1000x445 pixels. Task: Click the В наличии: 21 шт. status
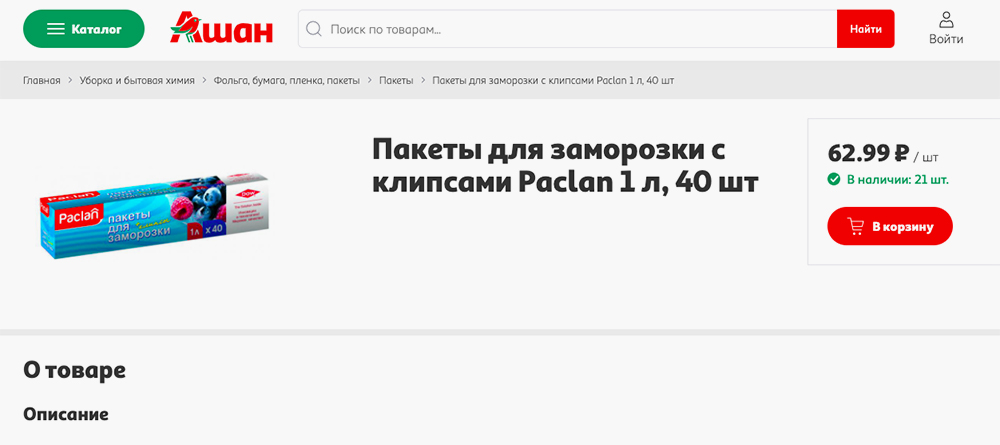coord(897,180)
